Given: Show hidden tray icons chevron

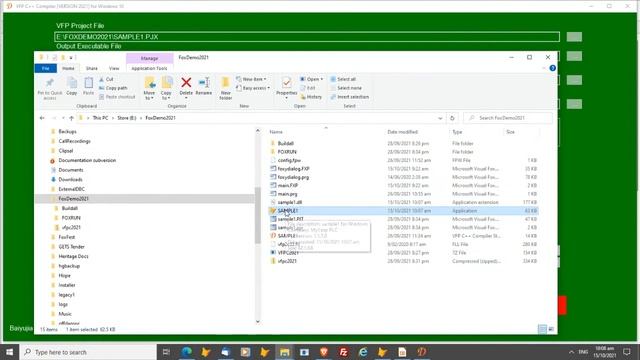Looking at the screenshot, I should tap(571, 352).
